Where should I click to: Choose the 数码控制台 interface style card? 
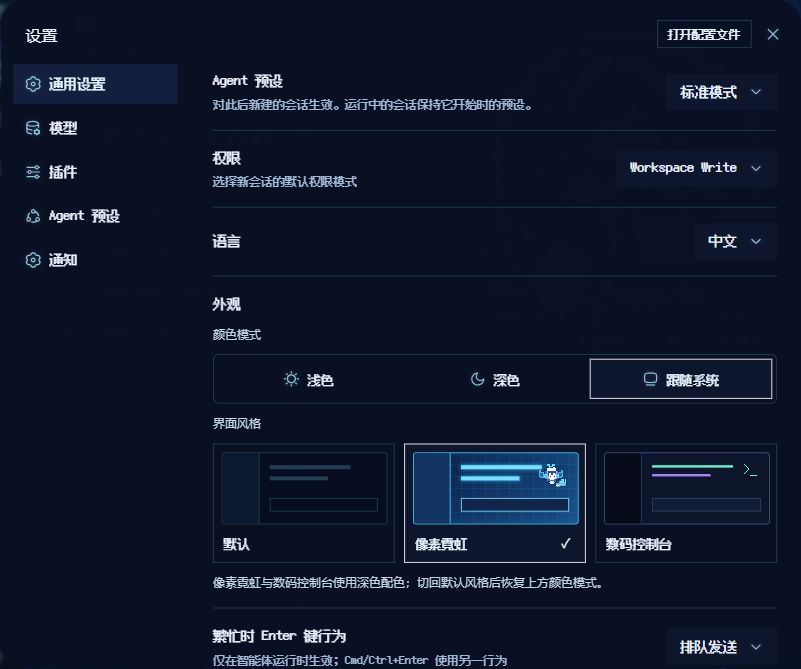[x=686, y=503]
